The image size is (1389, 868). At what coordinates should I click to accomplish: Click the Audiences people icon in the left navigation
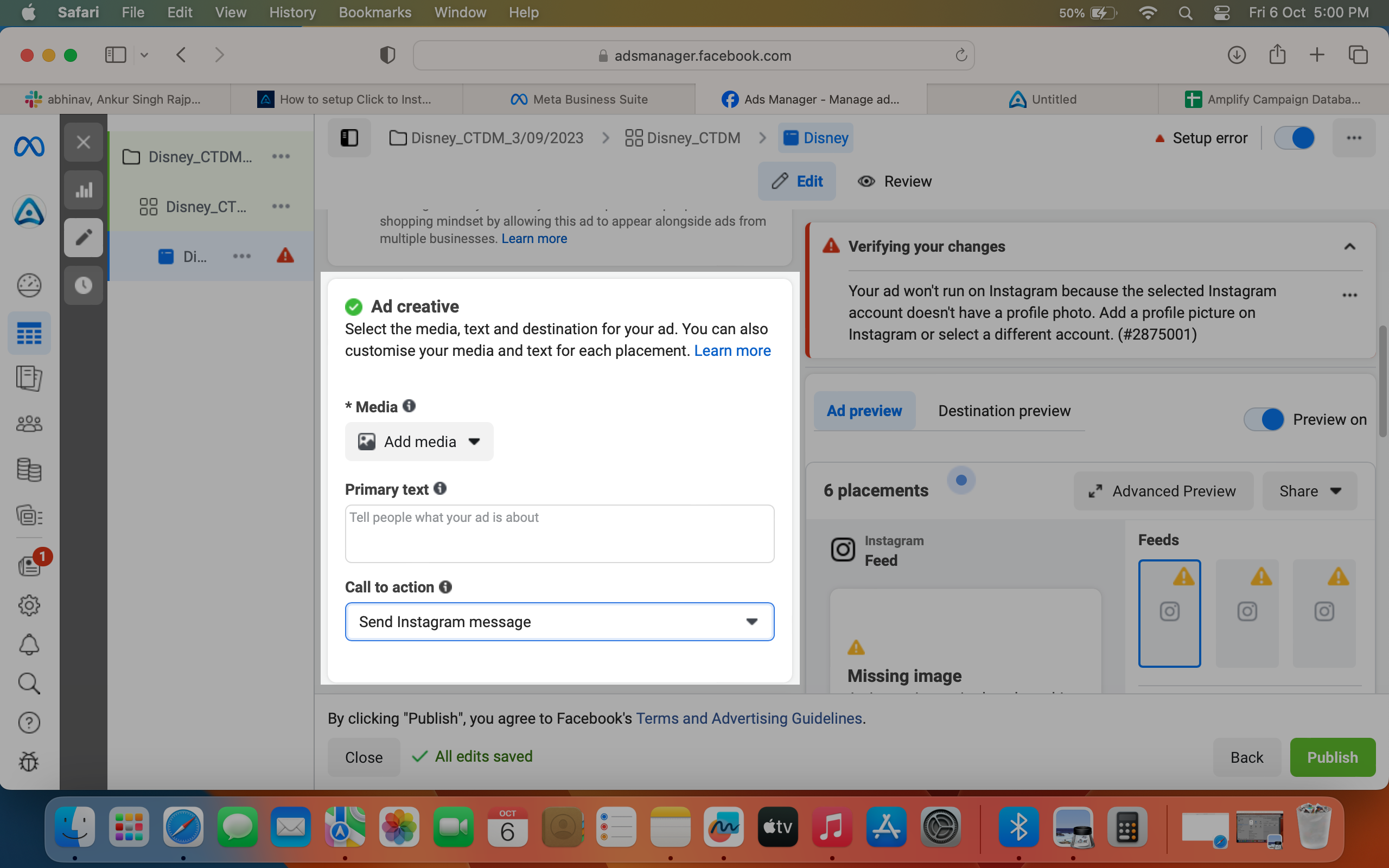tap(29, 424)
